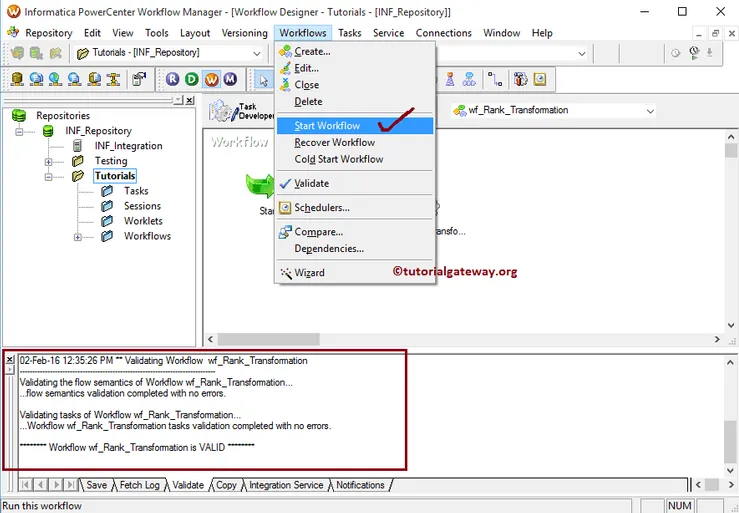The width and height of the screenshot is (739, 513).
Task: Collapse the Tutorials folder node
Action: pos(49,177)
